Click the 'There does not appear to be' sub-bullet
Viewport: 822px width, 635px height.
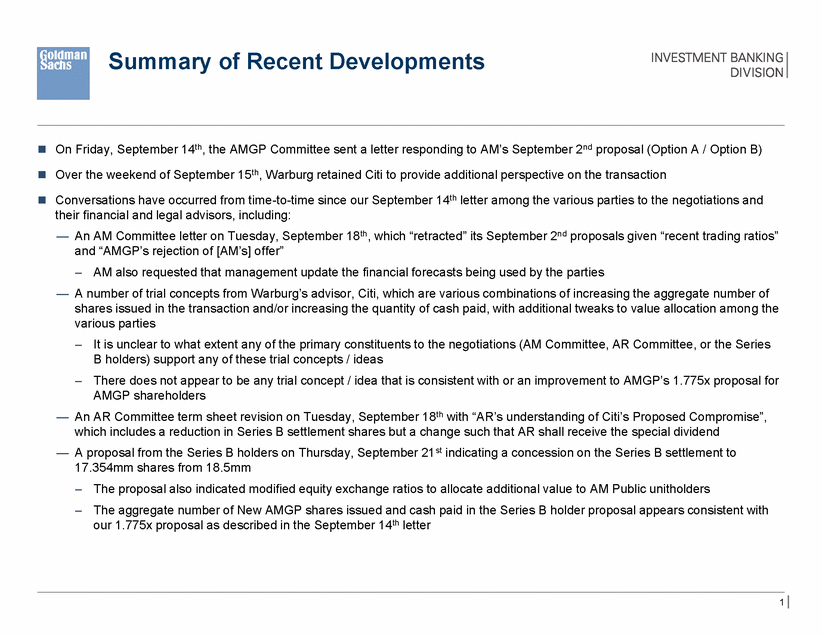click(430, 380)
